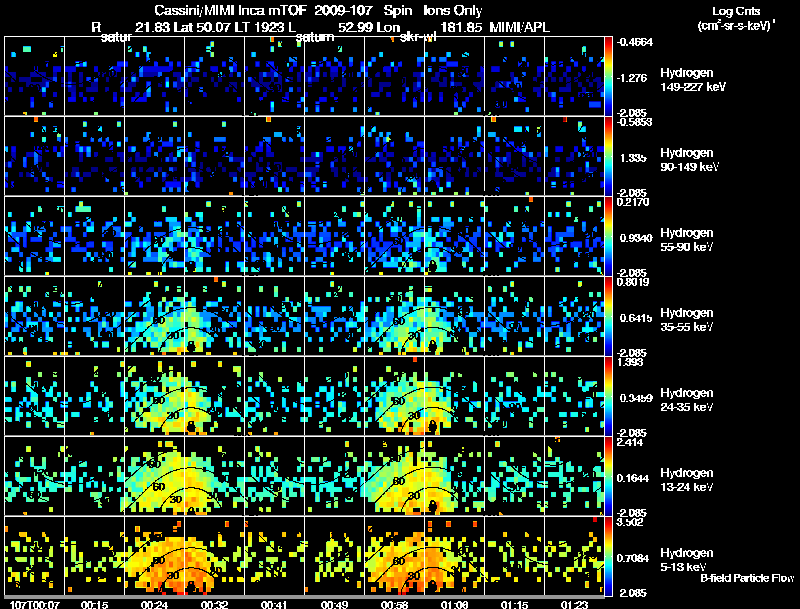Select the 5-13 keV image panel at 00:24

155,556
